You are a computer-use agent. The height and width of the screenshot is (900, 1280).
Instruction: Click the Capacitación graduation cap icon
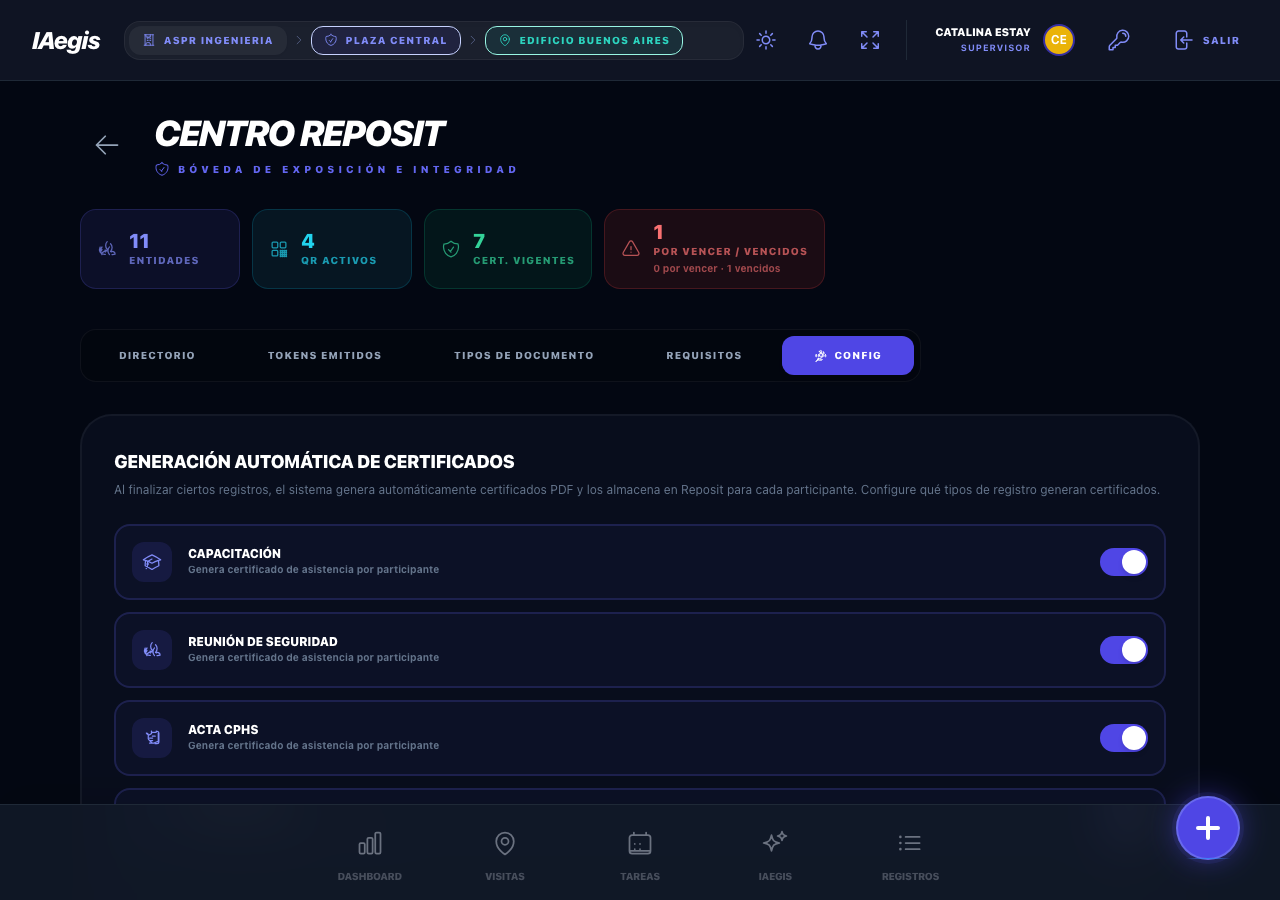[152, 562]
